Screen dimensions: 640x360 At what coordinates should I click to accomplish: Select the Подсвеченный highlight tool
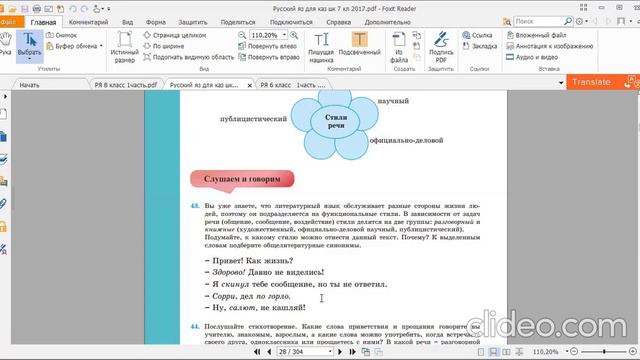[359, 43]
